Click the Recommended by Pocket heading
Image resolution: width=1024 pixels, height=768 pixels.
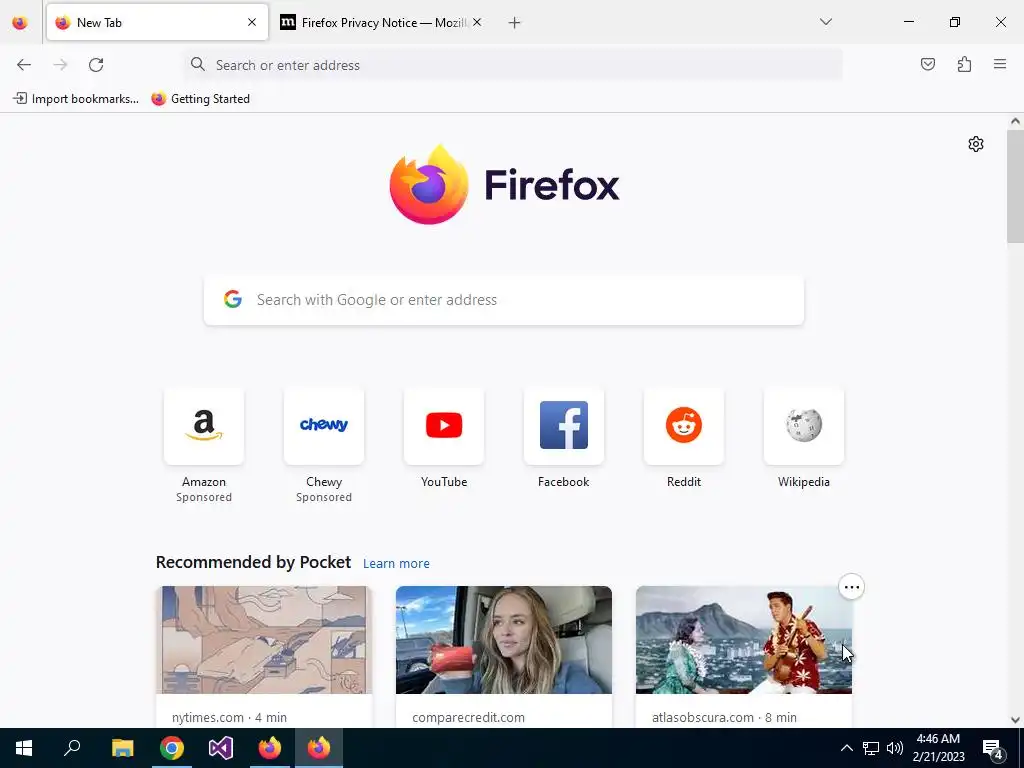click(253, 562)
